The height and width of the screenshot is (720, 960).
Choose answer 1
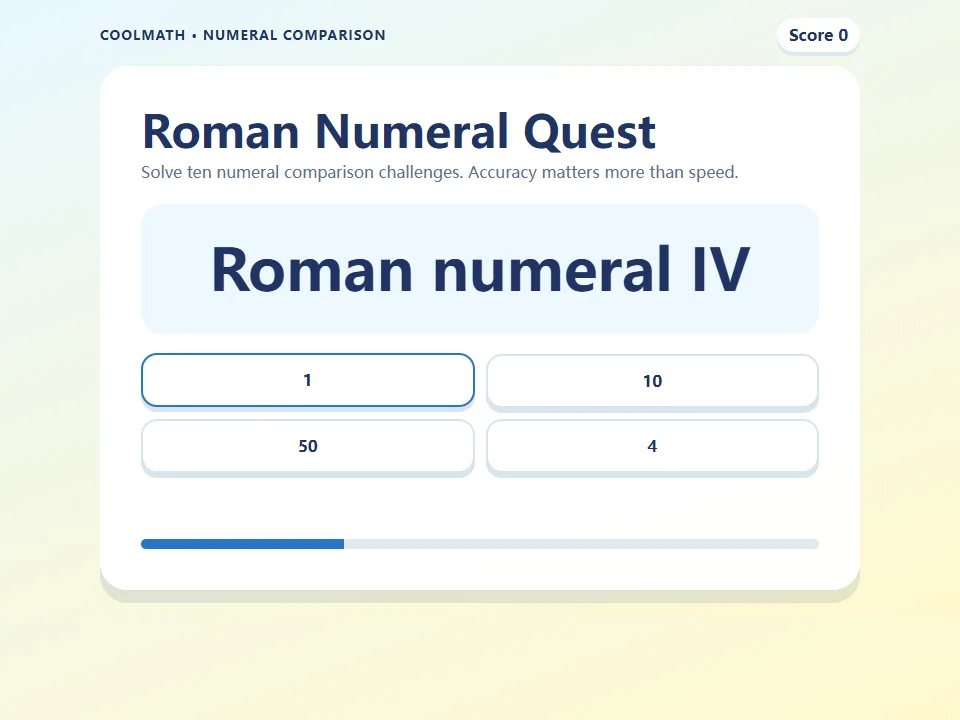click(x=307, y=380)
